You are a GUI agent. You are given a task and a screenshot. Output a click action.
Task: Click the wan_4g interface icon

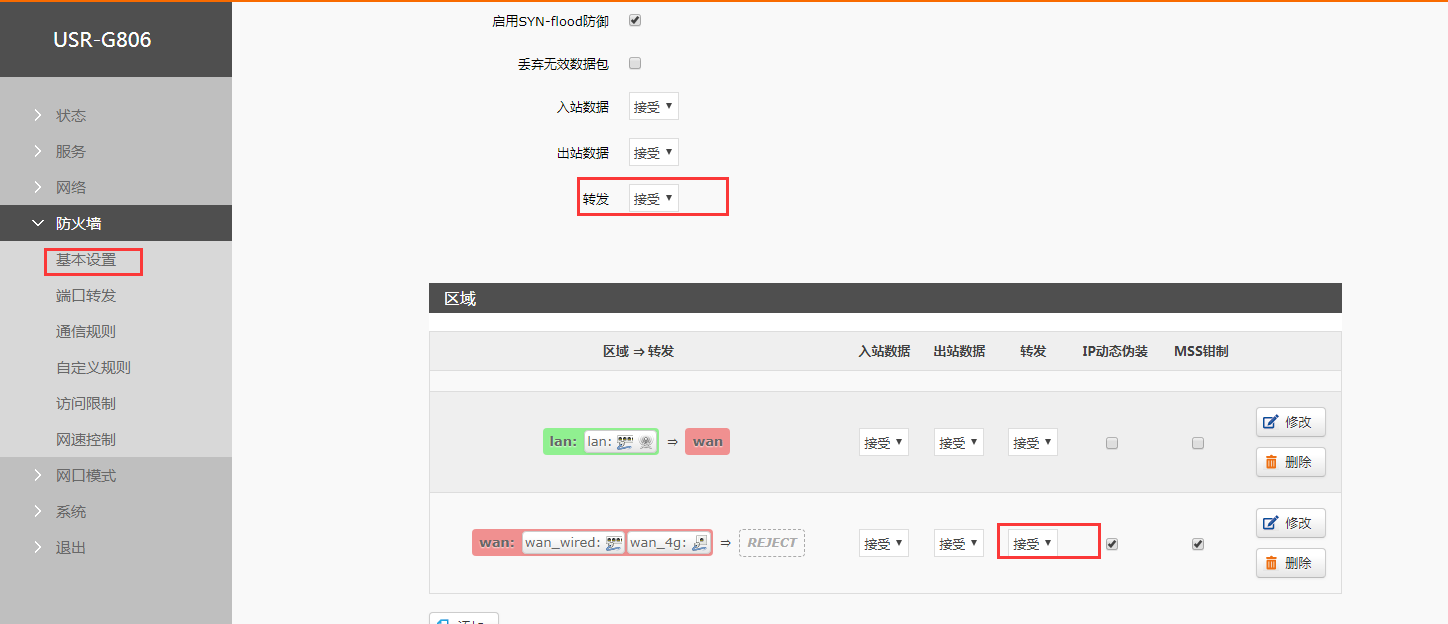[700, 543]
